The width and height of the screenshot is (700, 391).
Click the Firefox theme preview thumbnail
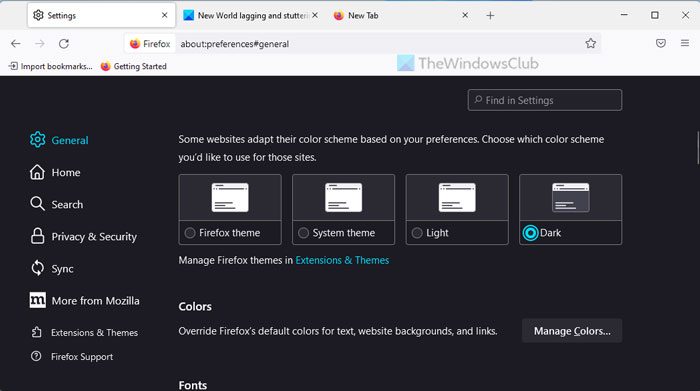pos(230,197)
